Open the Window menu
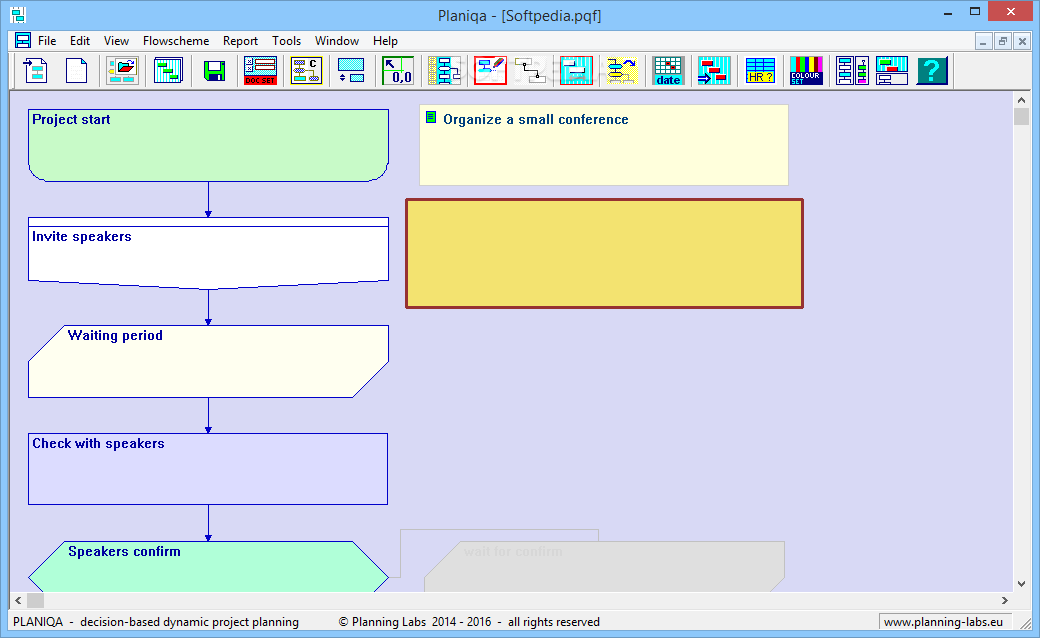 click(x=337, y=40)
